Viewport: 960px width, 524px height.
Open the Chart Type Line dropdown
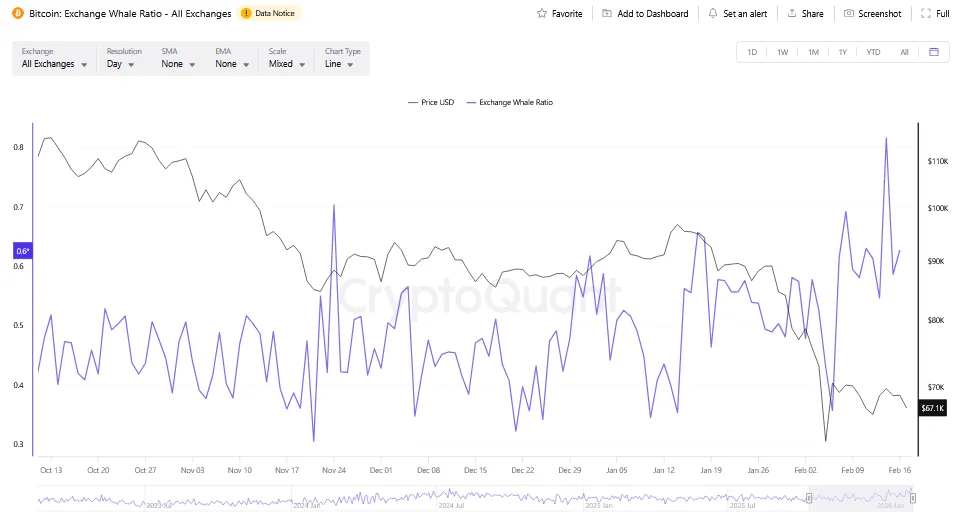(340, 64)
